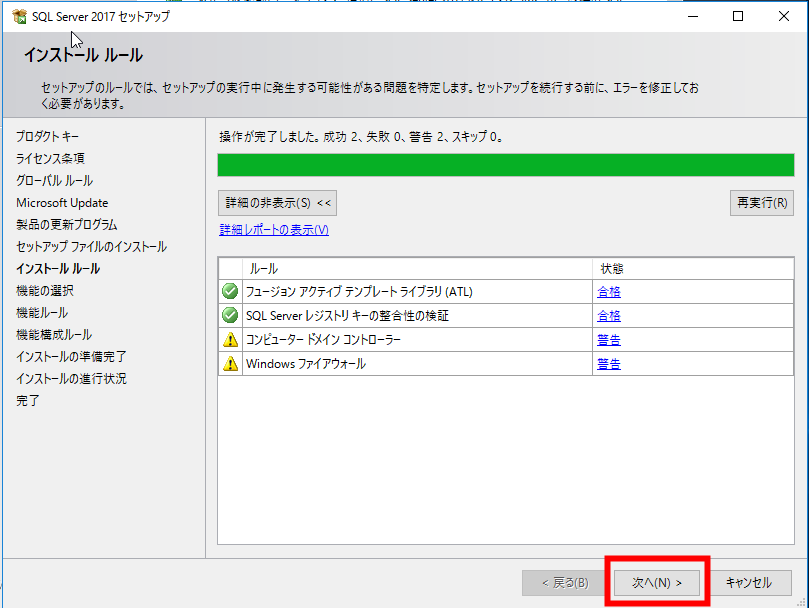Select グローバル ルール step in sidebar

(55, 181)
